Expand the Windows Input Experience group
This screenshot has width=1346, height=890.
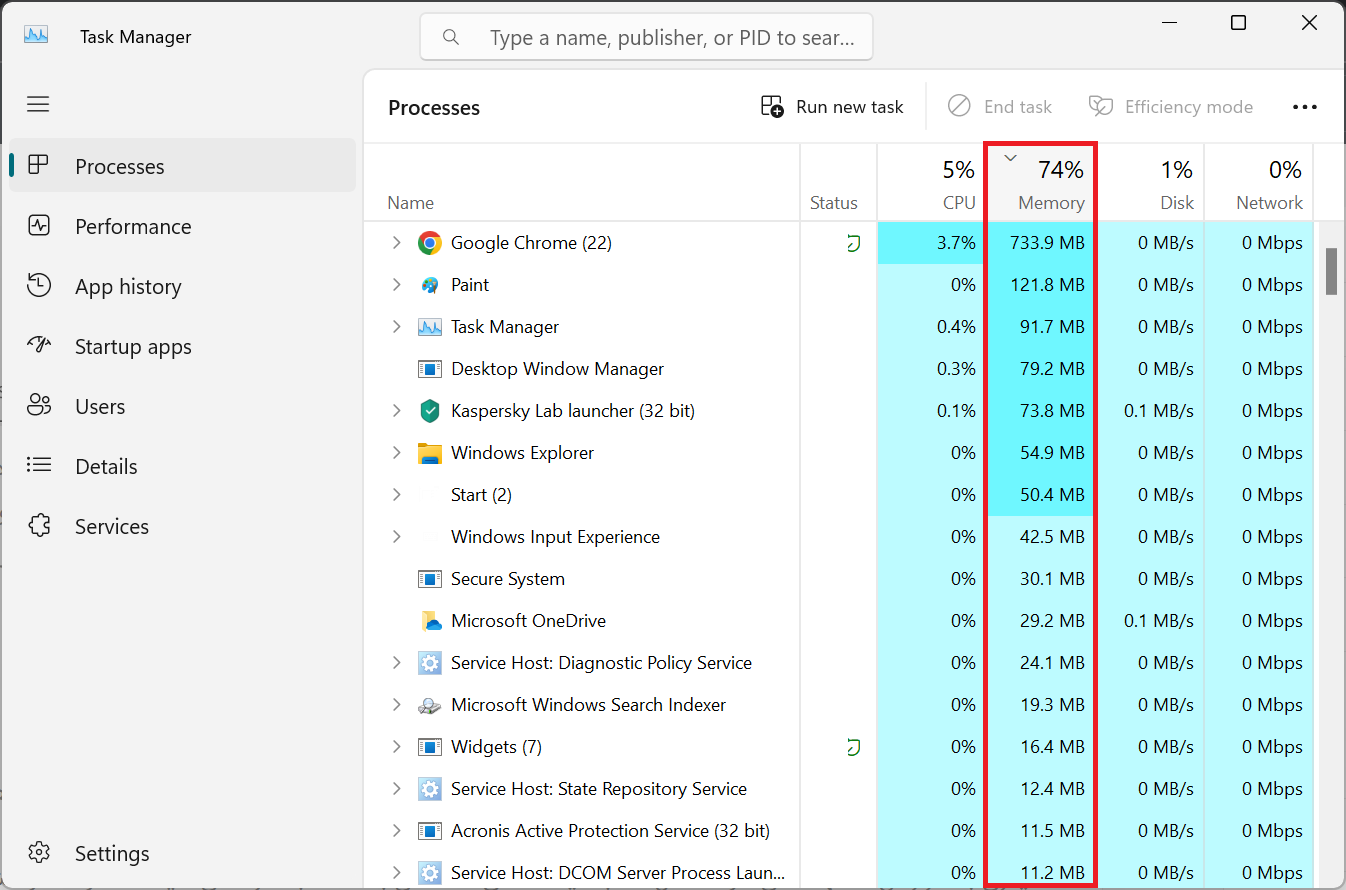coord(396,537)
